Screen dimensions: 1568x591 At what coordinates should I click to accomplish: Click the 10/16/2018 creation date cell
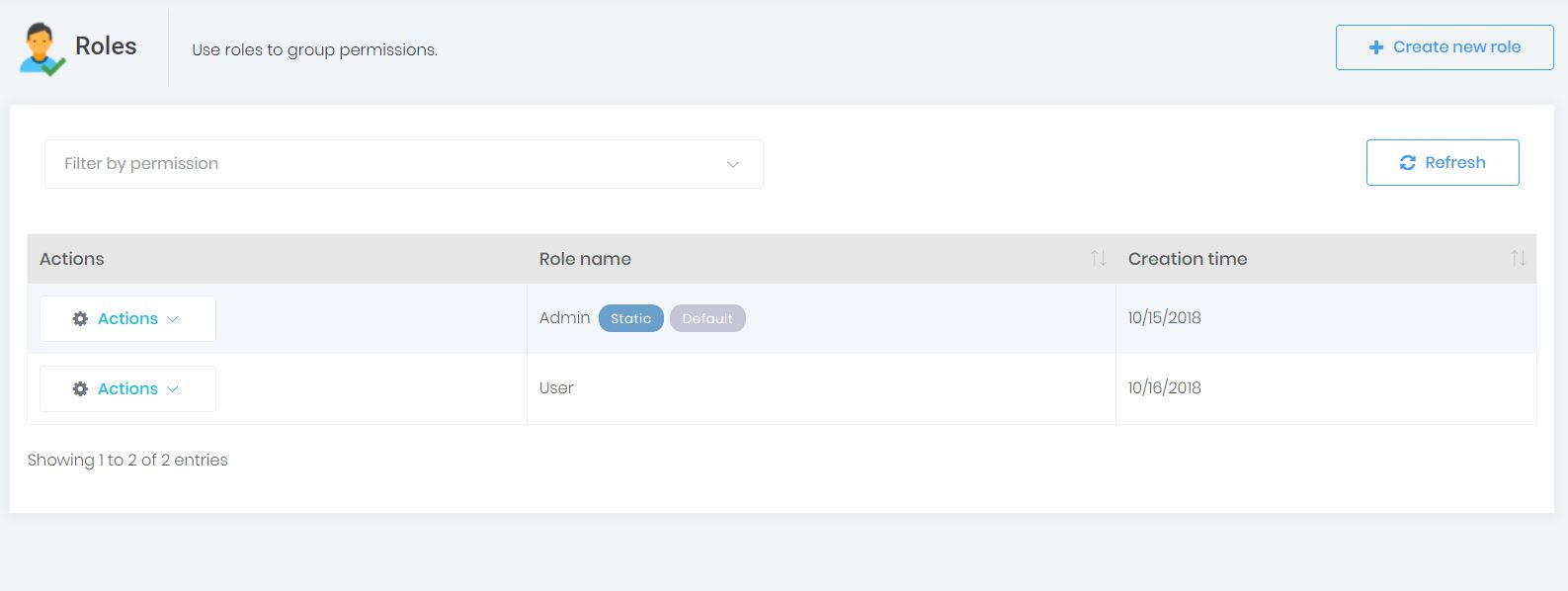tap(1164, 388)
